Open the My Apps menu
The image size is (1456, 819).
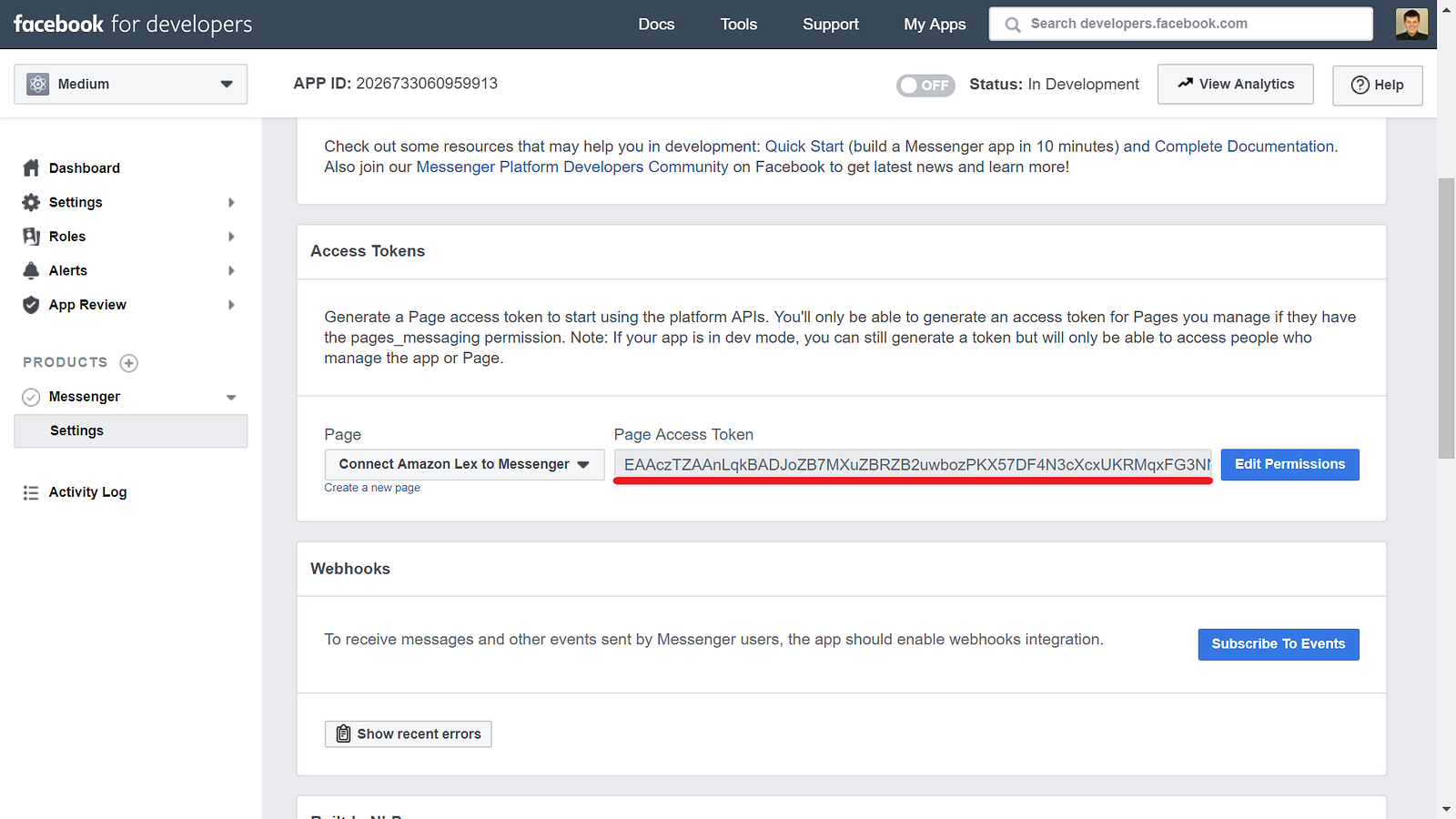coord(935,25)
